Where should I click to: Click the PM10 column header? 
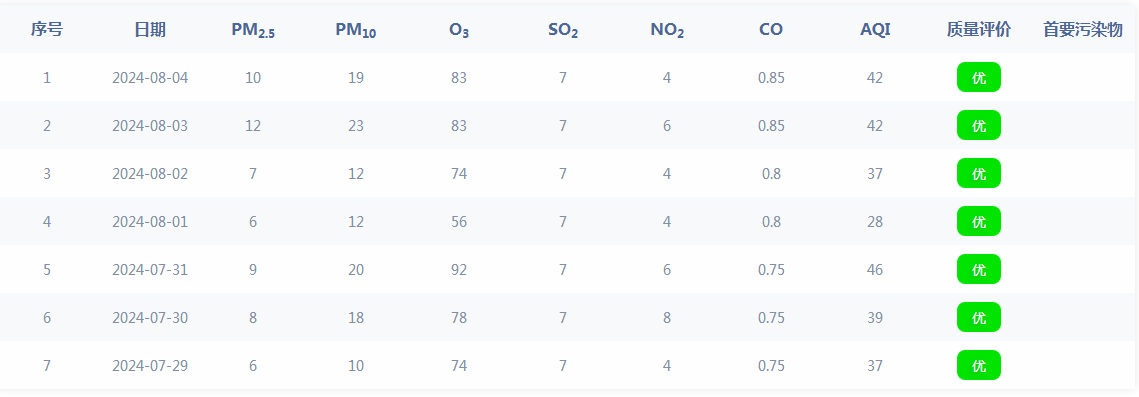356,30
